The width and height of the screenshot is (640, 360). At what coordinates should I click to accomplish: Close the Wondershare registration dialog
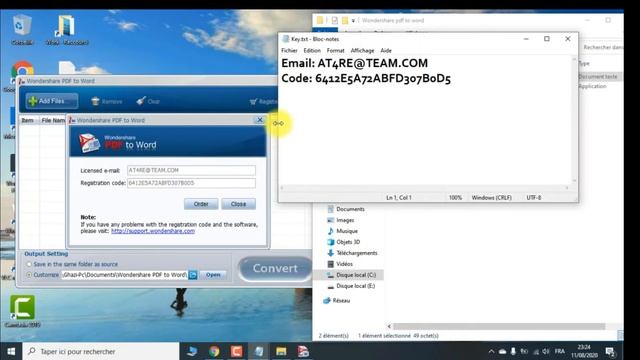pyautogui.click(x=260, y=120)
